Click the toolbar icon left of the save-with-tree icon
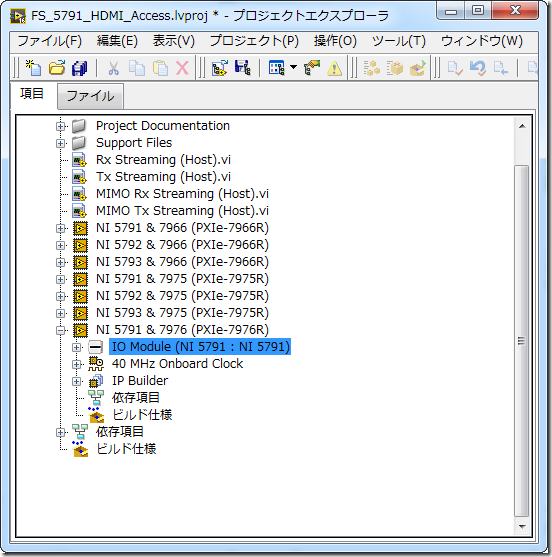Viewport: 552px width, 557px height. pos(220,68)
